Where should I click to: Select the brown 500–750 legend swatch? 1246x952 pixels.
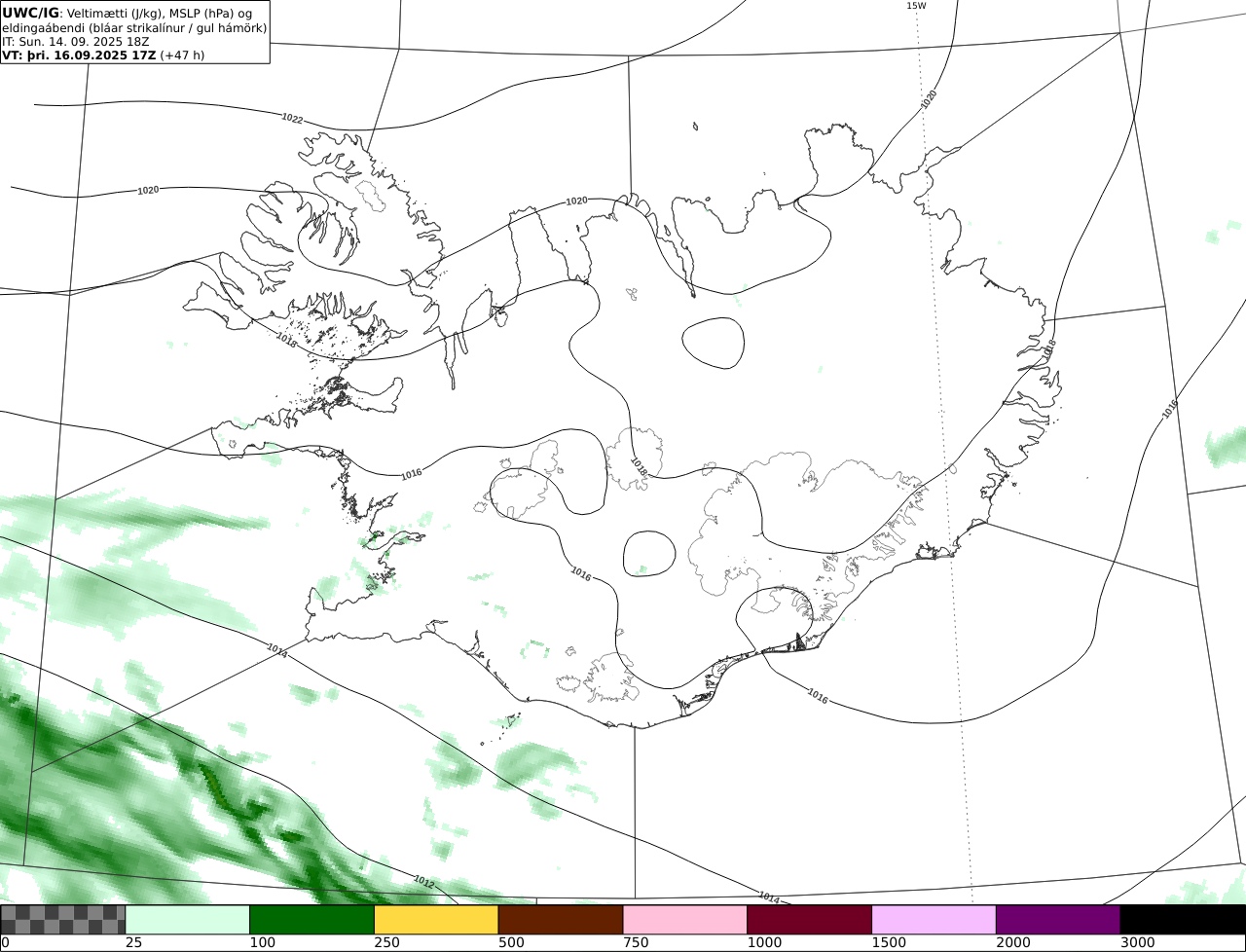(561, 920)
